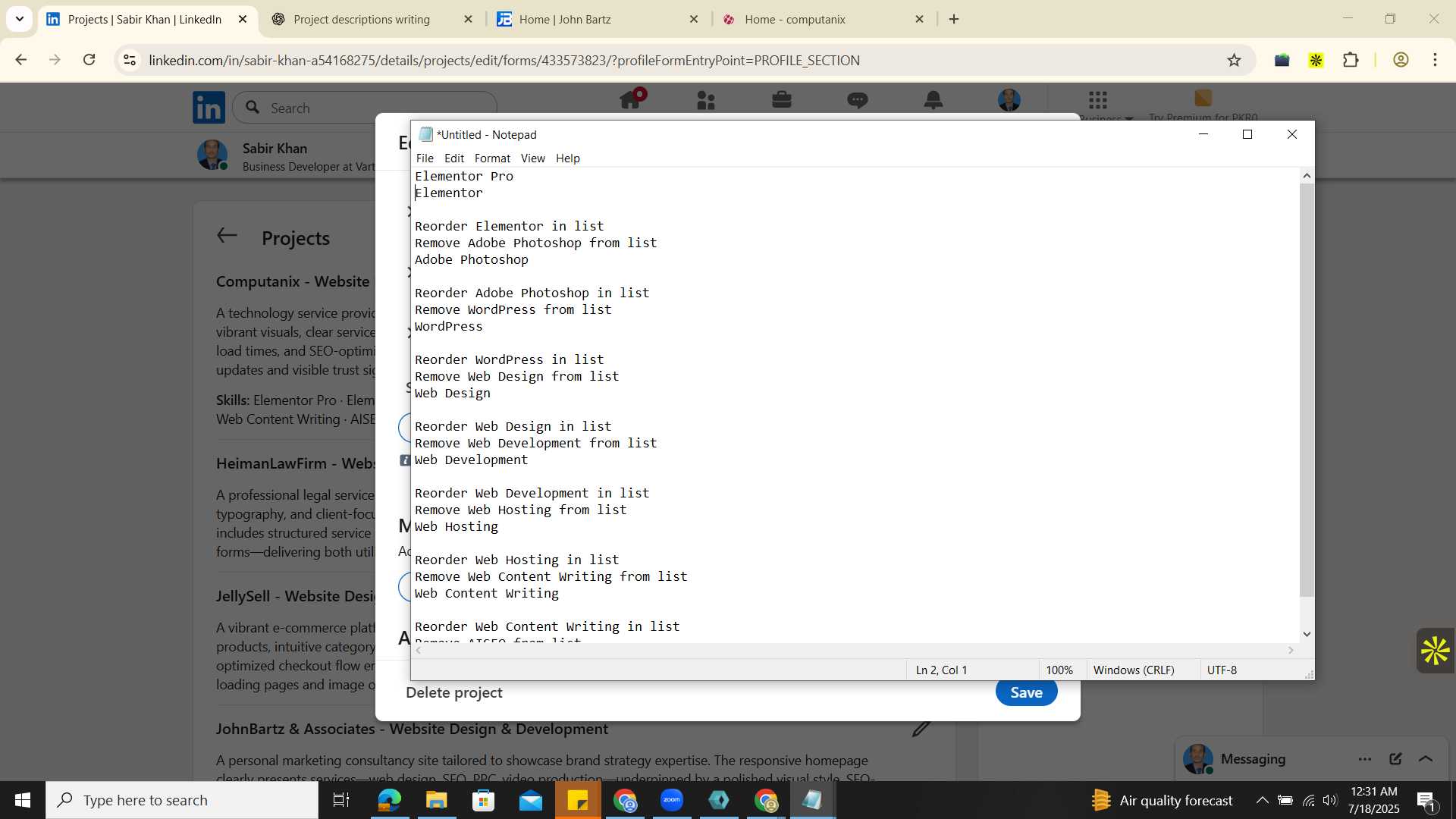The height and width of the screenshot is (819, 1456).
Task: Click yellow asterisk extension icon
Action: [x=1316, y=61]
